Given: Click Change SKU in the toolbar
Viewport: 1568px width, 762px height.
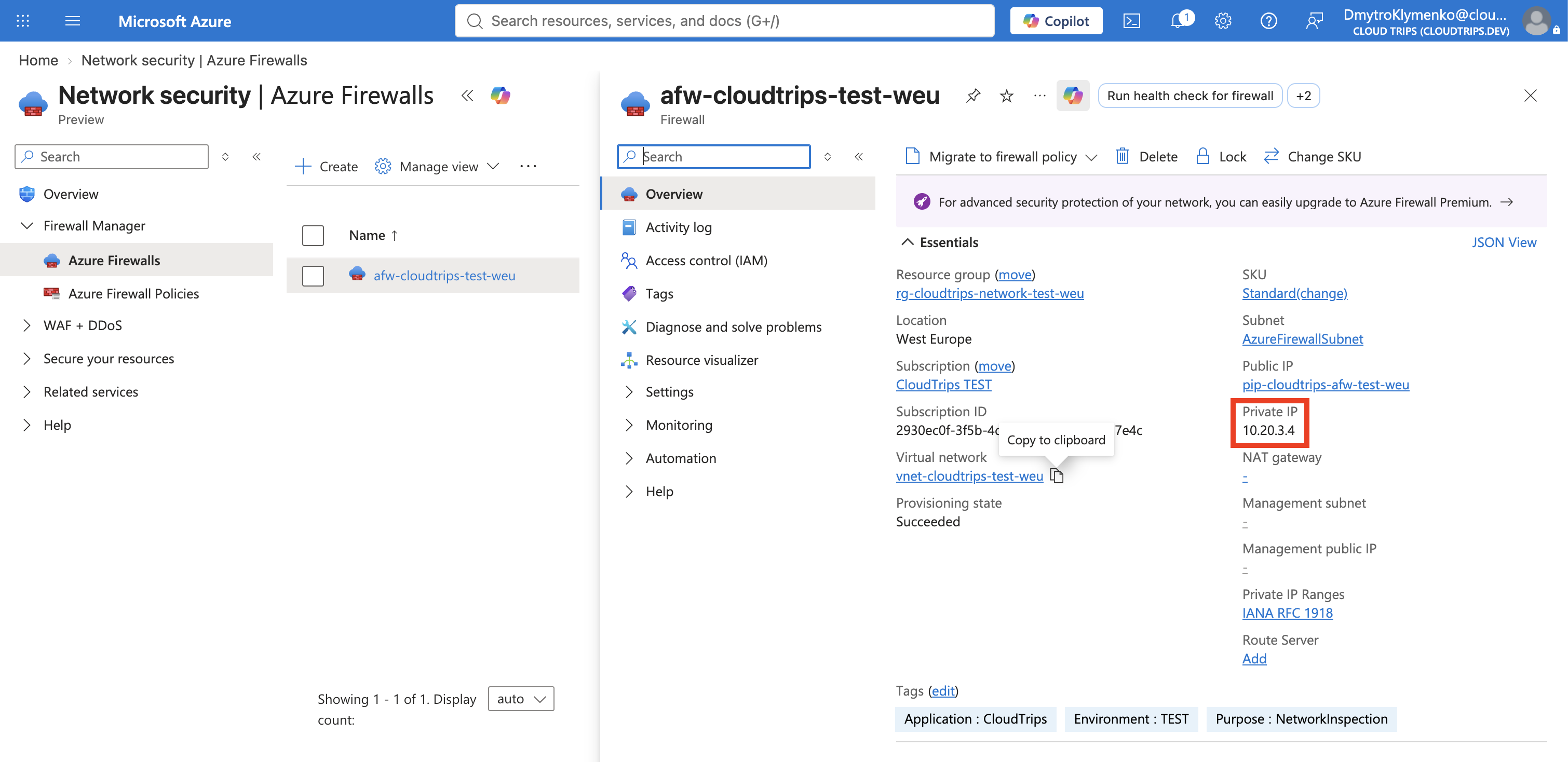Looking at the screenshot, I should pos(1313,156).
